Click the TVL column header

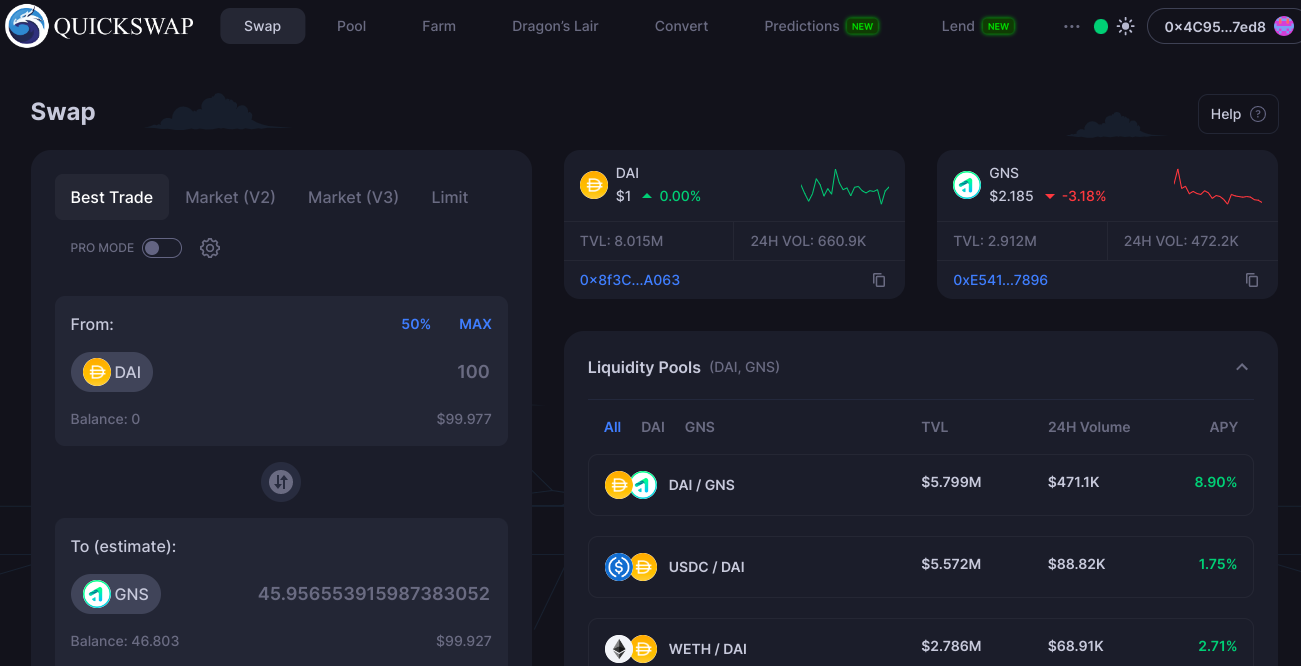935,427
